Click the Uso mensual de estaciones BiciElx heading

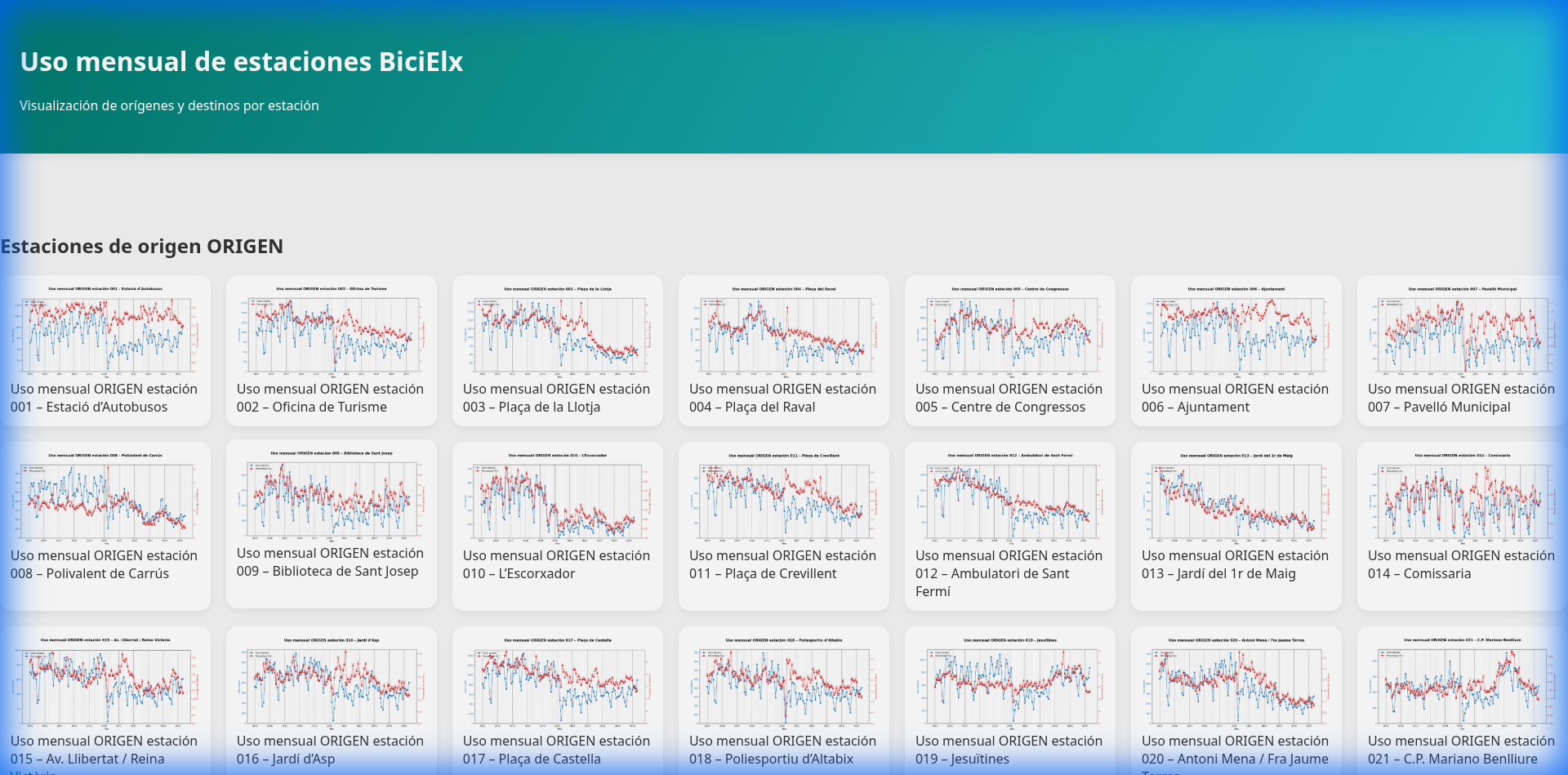click(242, 61)
